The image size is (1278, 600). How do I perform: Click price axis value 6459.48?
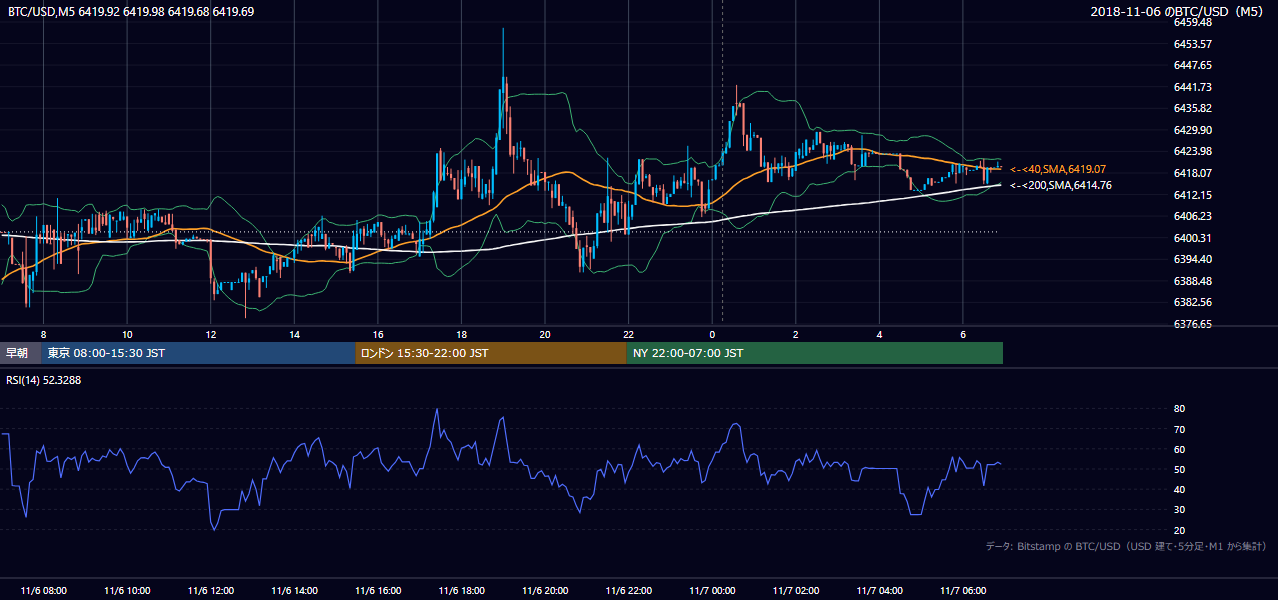pos(1192,22)
